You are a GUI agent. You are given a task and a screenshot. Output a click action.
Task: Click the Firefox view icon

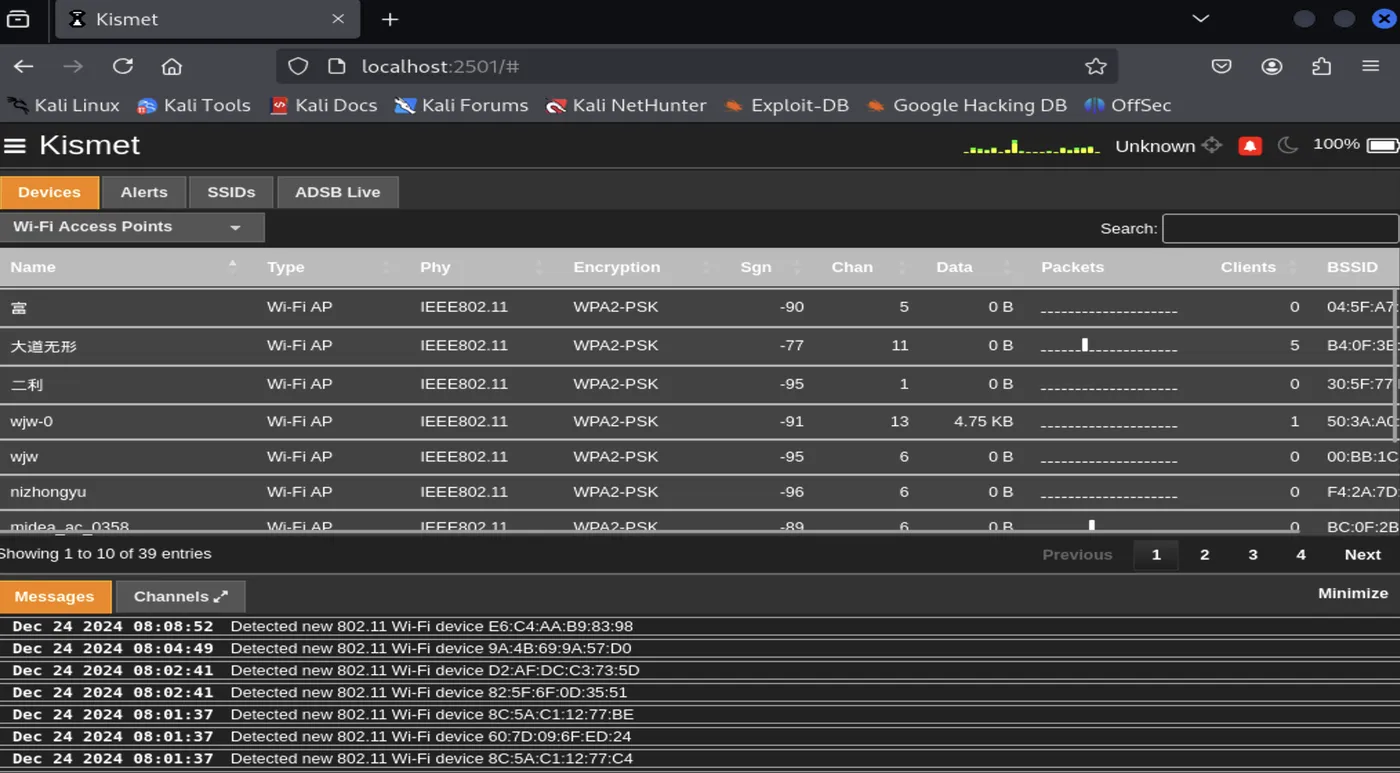click(x=18, y=19)
